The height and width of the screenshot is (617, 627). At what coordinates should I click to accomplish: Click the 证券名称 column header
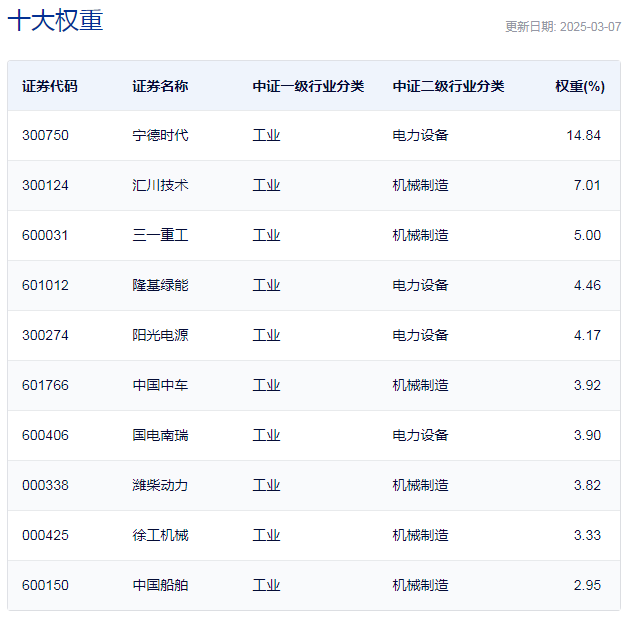[x=160, y=86]
